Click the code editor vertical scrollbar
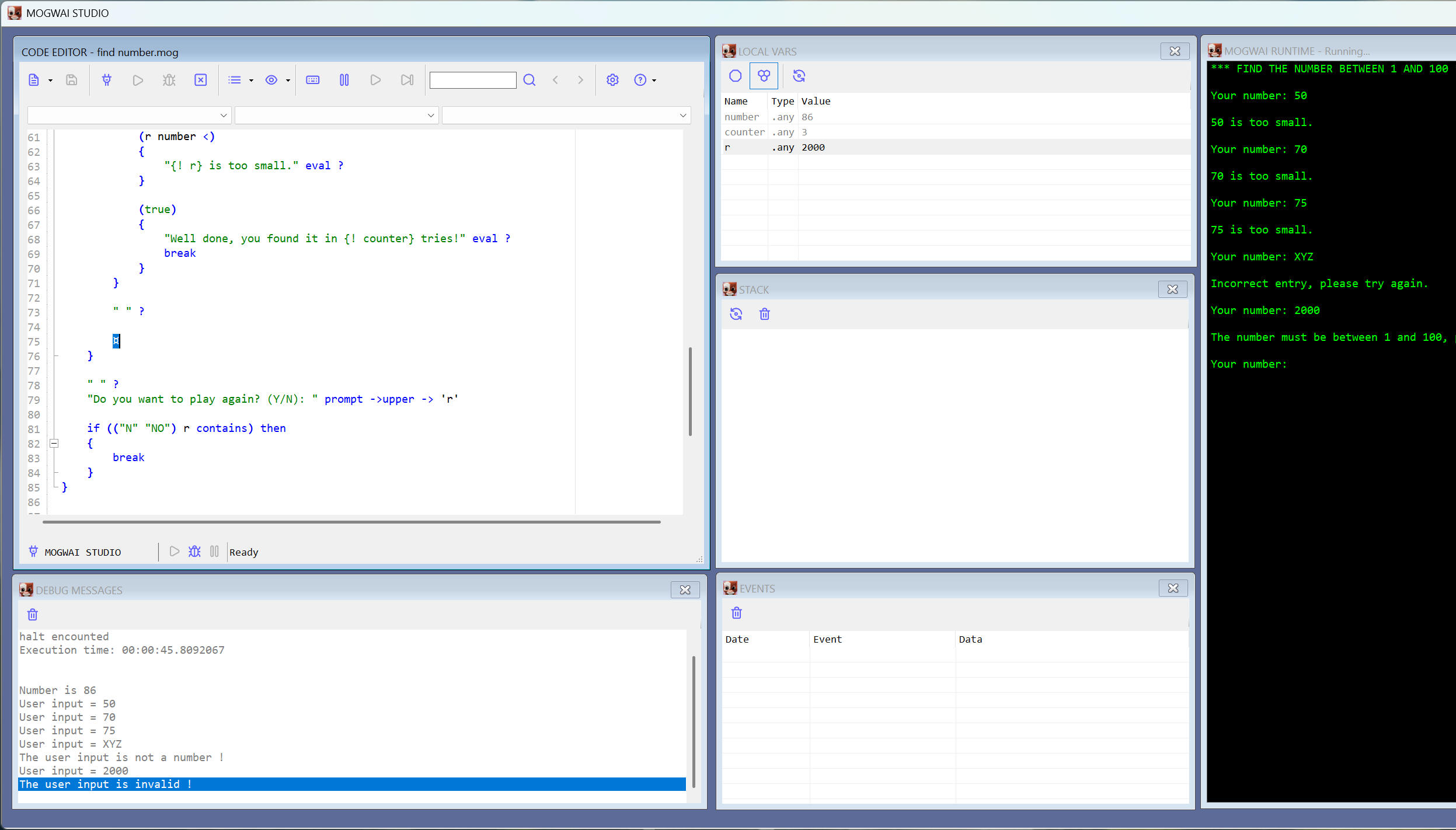Image resolution: width=1456 pixels, height=830 pixels. [690, 391]
